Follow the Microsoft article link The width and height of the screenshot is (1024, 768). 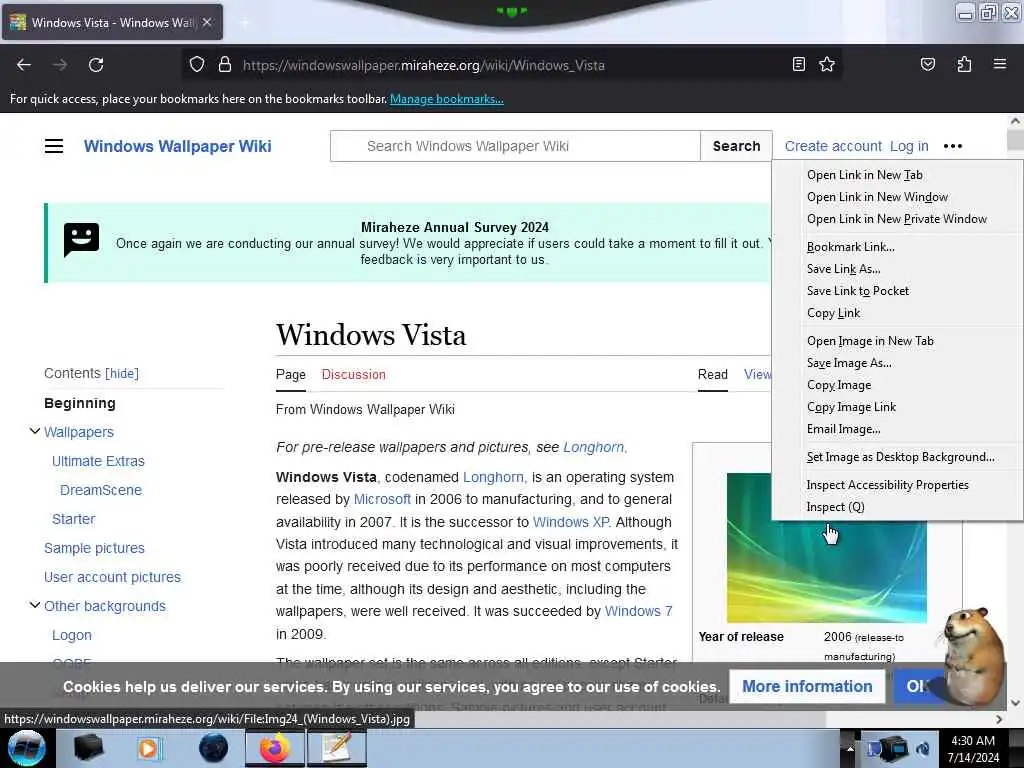382,499
